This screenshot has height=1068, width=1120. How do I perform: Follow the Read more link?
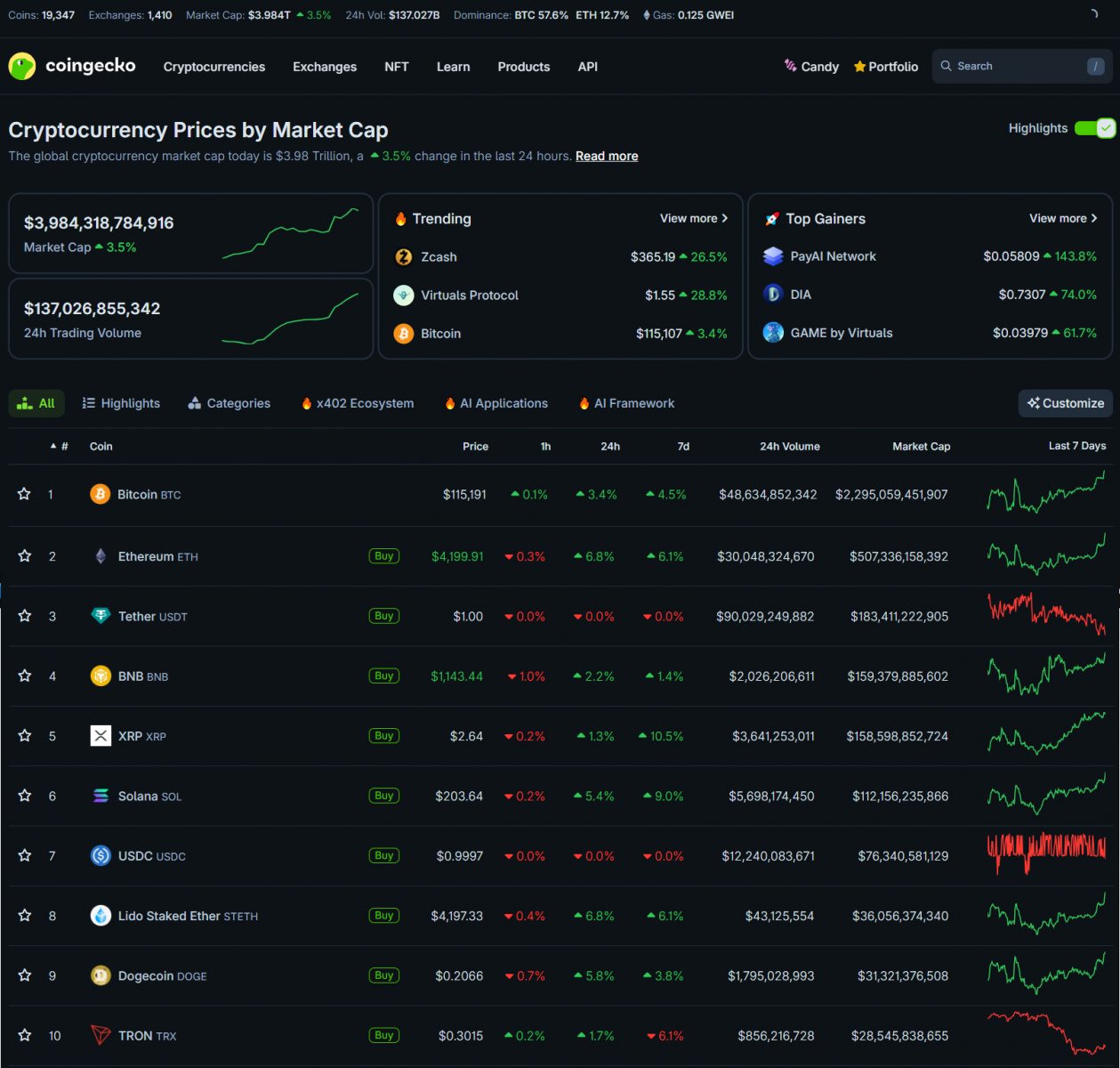tap(607, 156)
